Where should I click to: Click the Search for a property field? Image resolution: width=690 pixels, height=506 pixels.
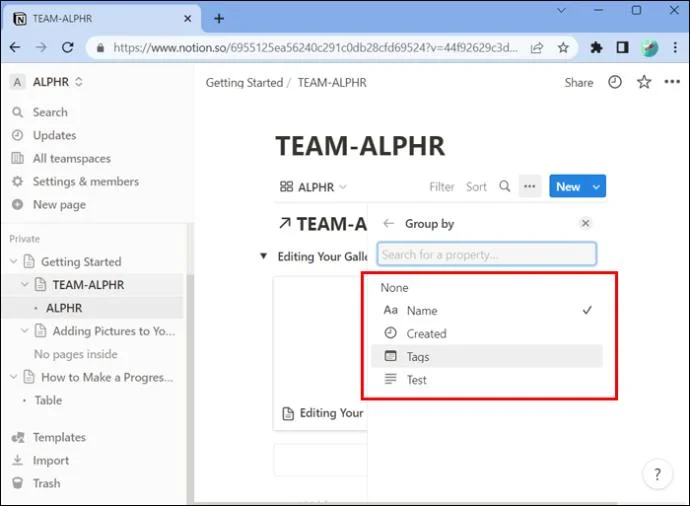tap(487, 254)
